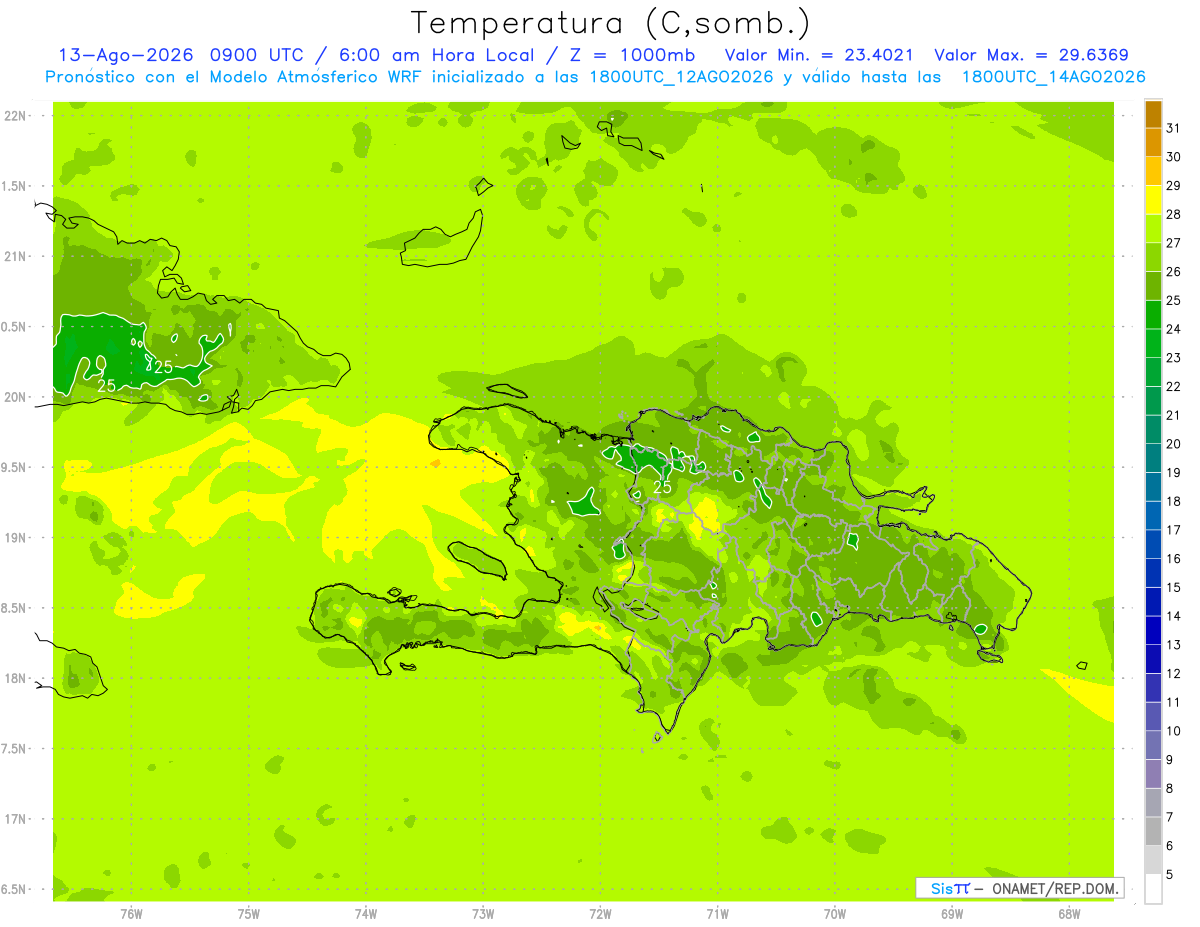Click the legend value "17"

[x=1174, y=530]
